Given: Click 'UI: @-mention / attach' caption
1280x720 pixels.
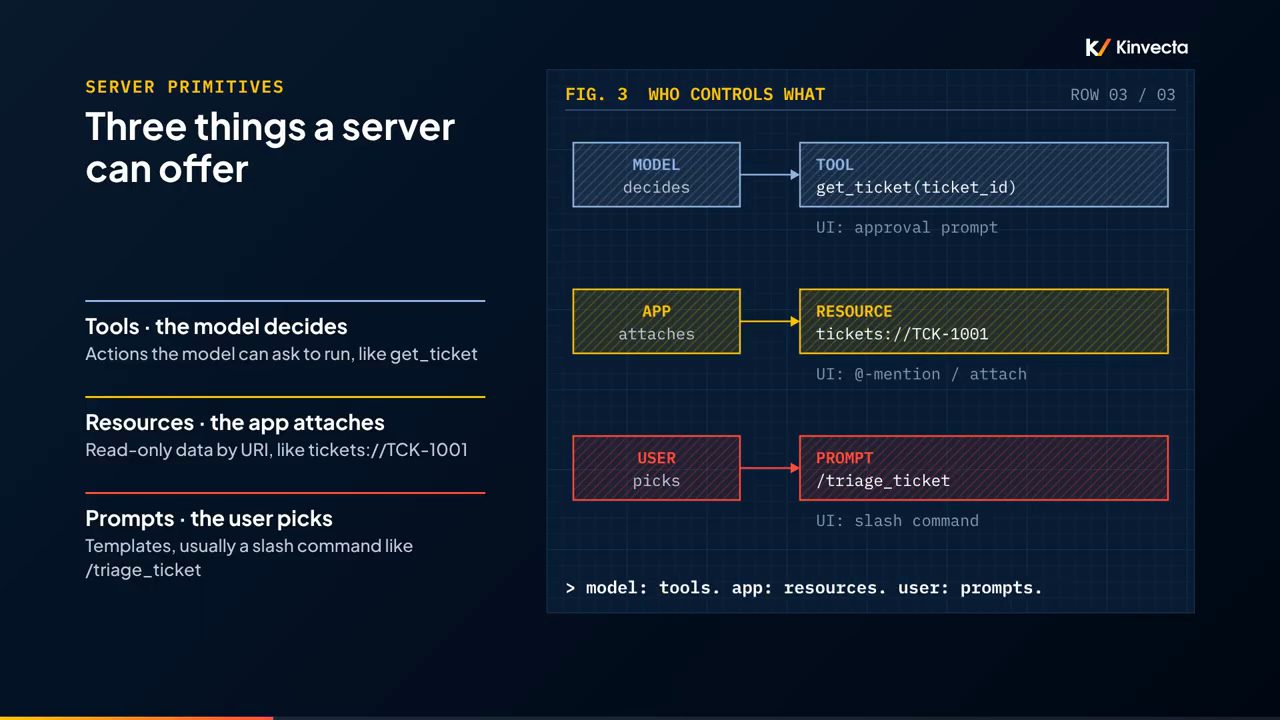Looking at the screenshot, I should (x=921, y=374).
